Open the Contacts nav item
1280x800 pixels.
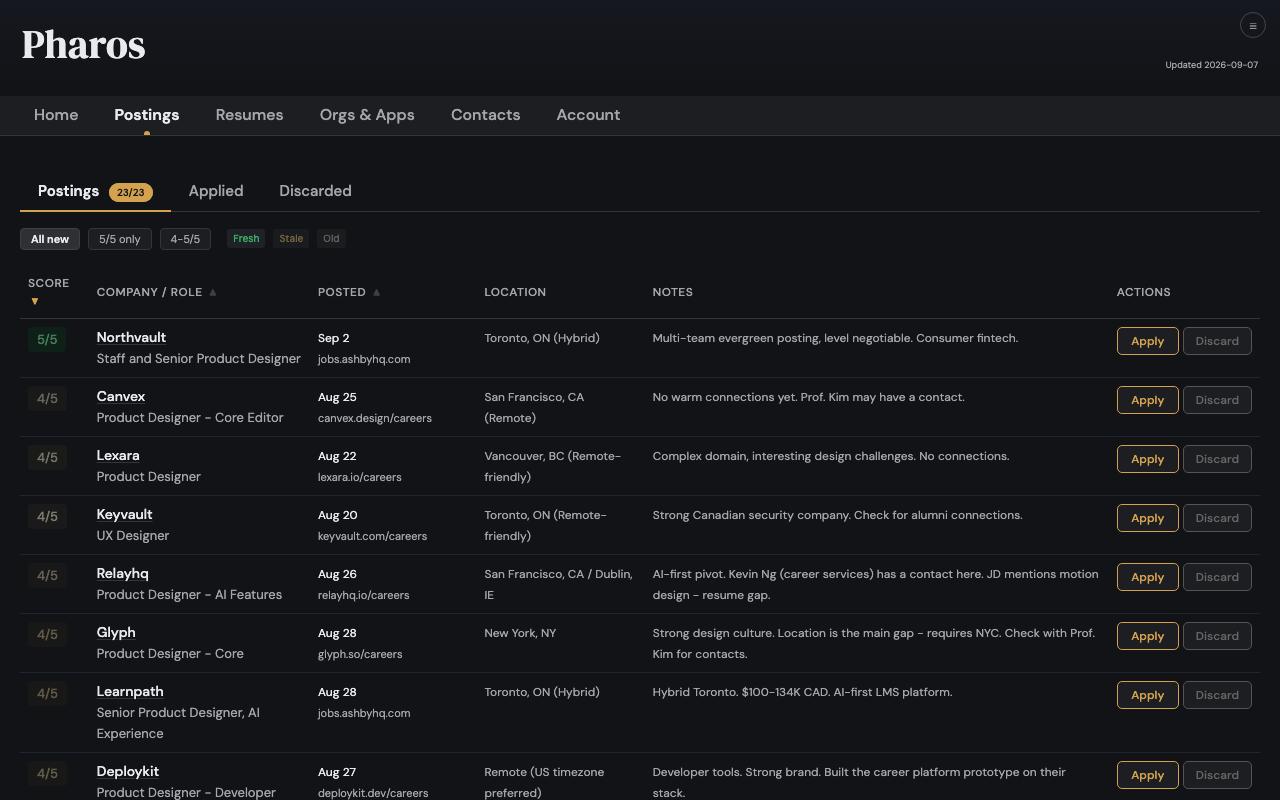pyautogui.click(x=485, y=115)
